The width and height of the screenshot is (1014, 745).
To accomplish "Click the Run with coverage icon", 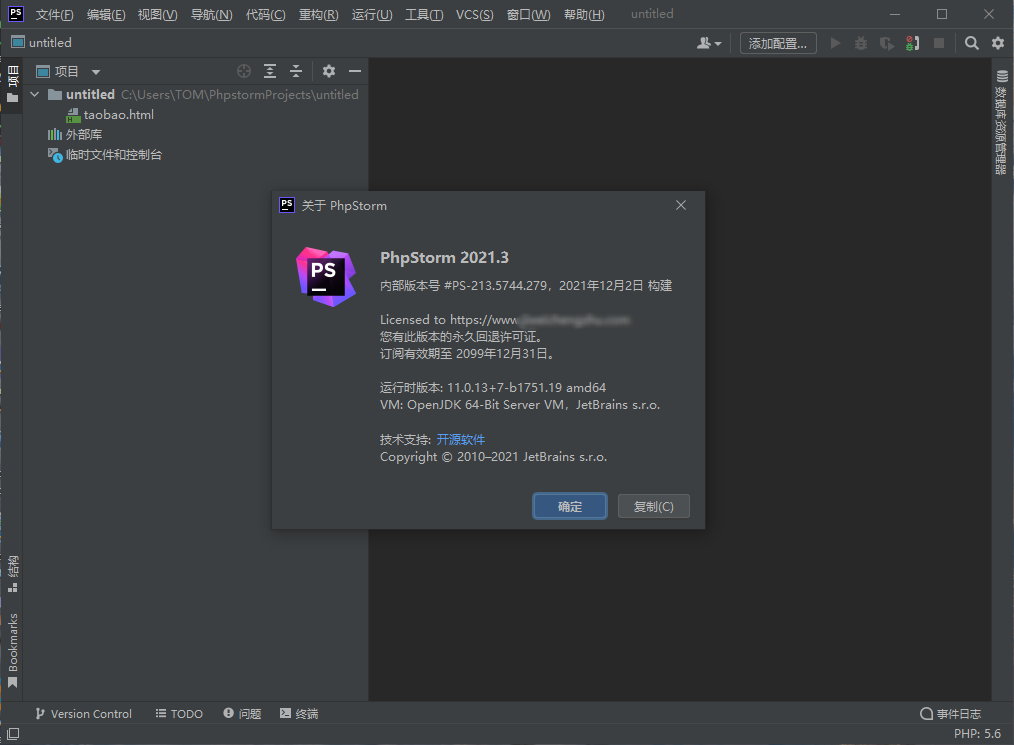I will pyautogui.click(x=887, y=43).
